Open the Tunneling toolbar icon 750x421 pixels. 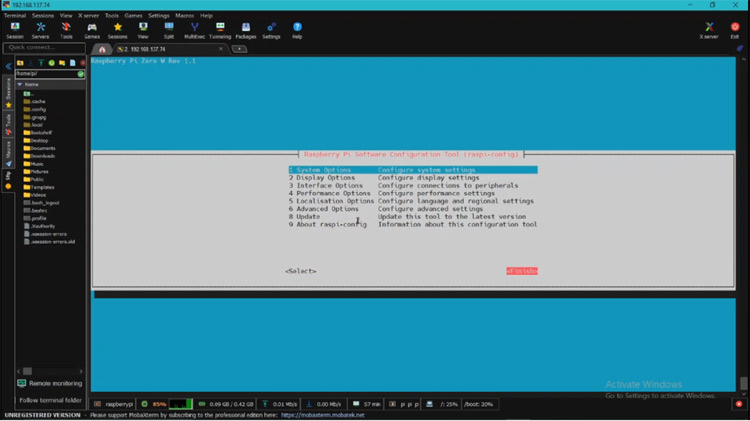click(x=220, y=30)
